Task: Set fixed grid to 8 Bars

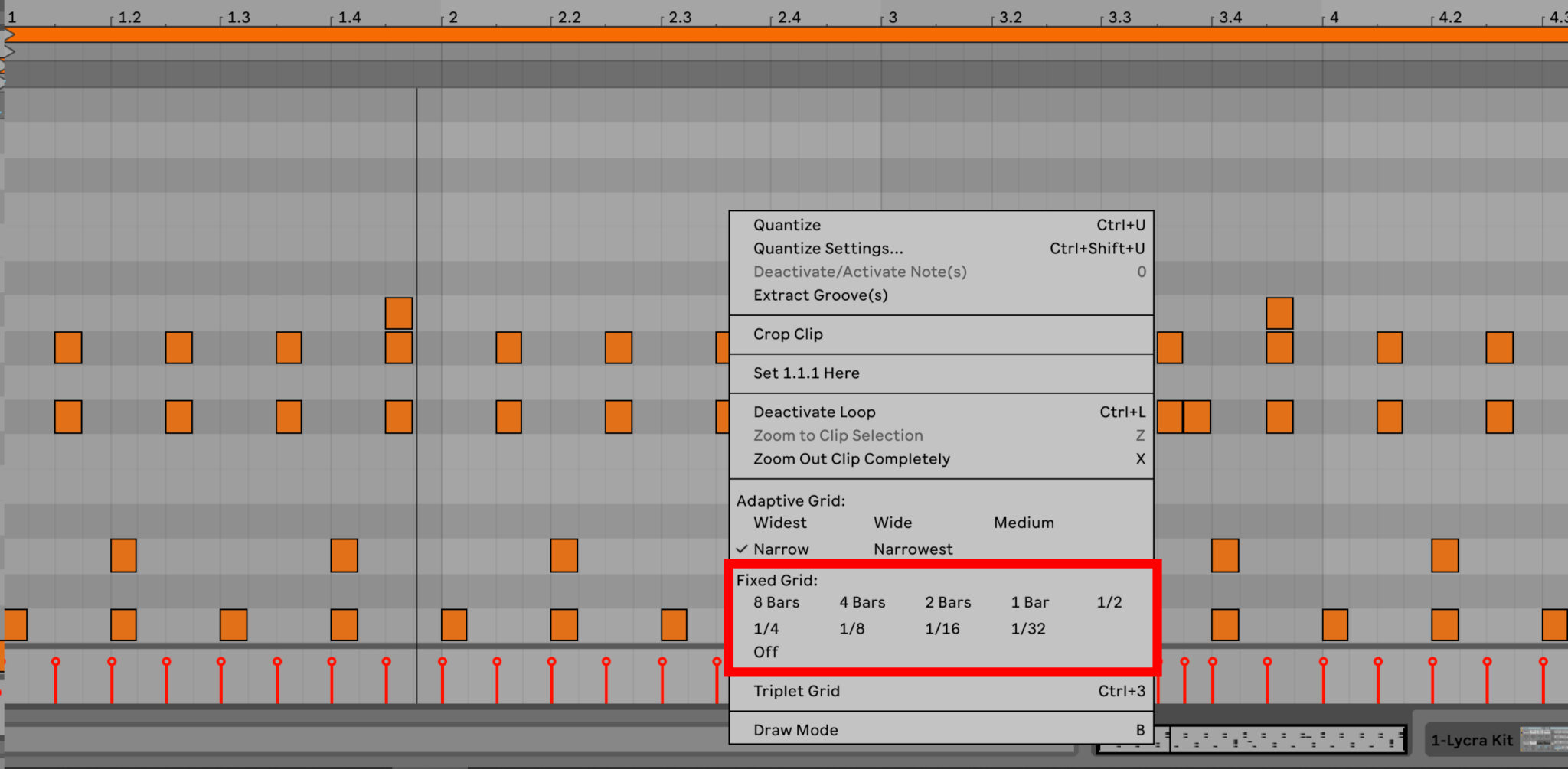Action: click(x=776, y=602)
